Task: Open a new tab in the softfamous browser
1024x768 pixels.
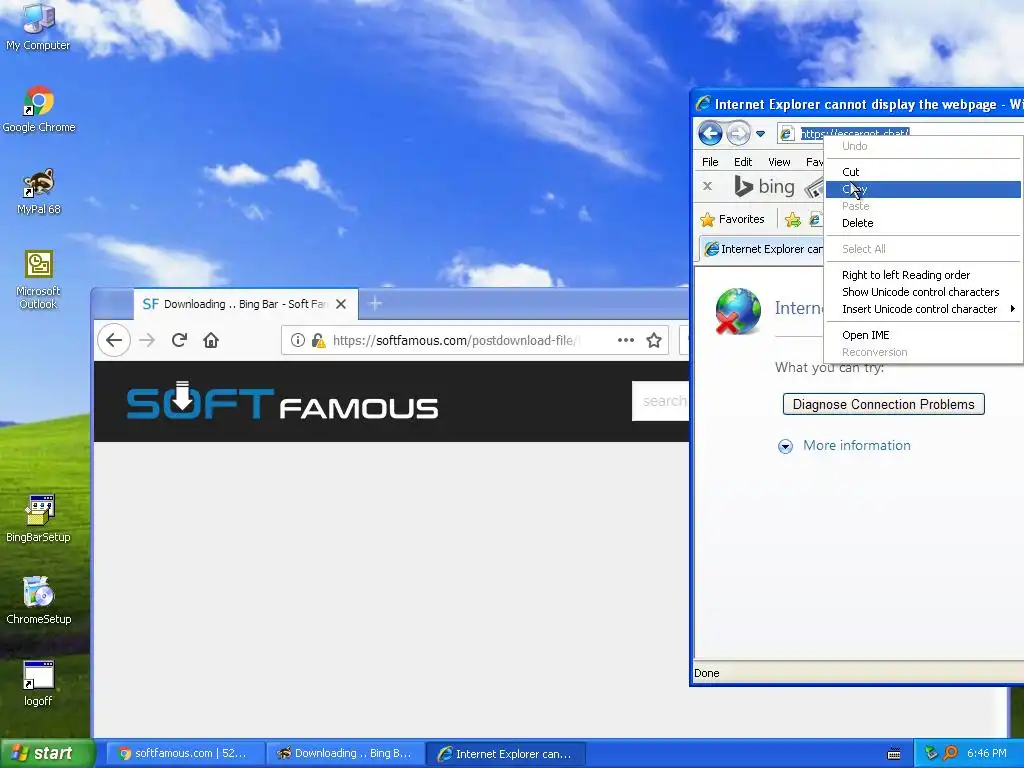Action: 376,304
